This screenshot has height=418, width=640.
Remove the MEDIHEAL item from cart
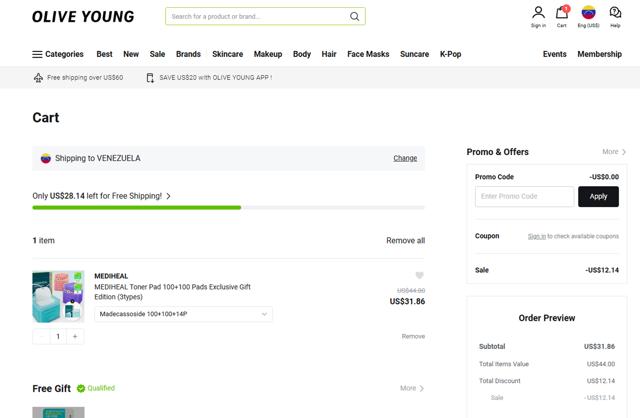[x=413, y=336]
